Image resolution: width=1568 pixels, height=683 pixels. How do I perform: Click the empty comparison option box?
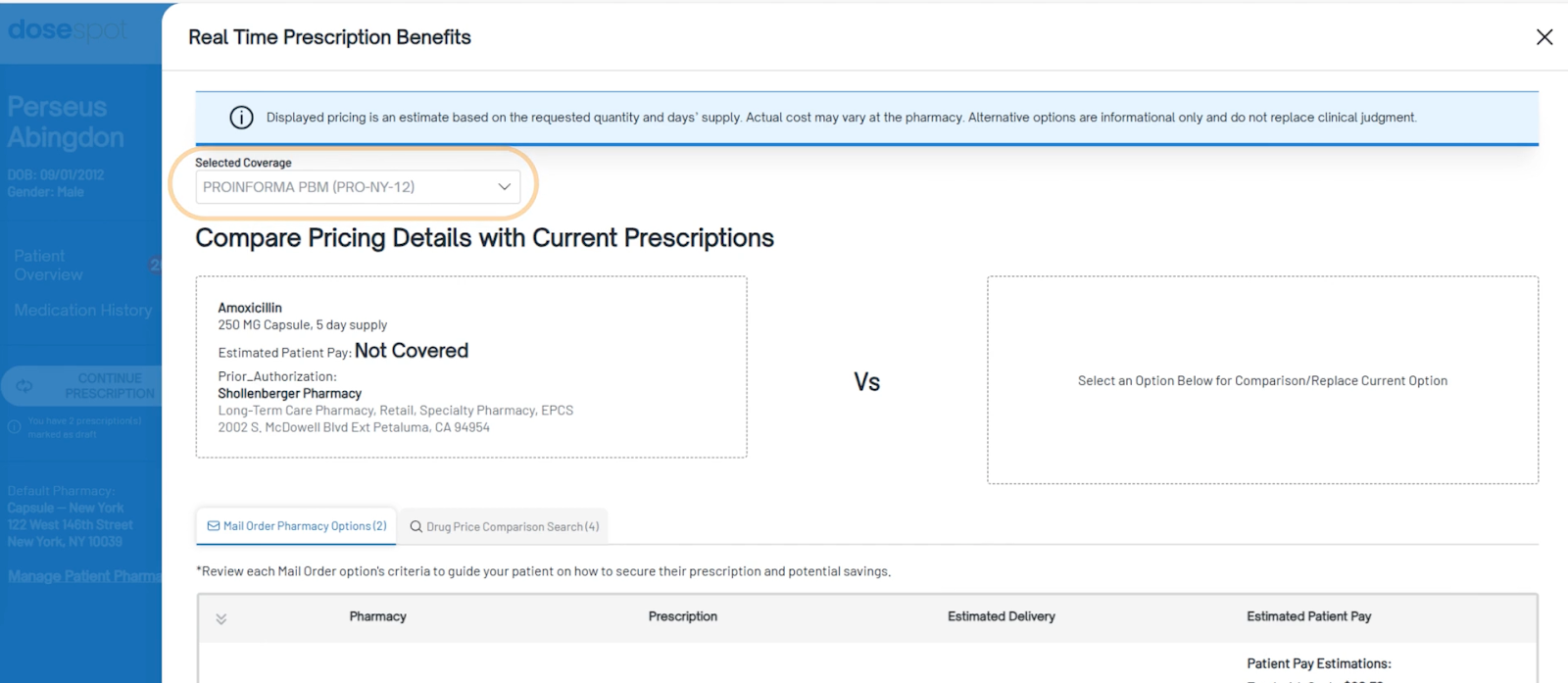pyautogui.click(x=1262, y=380)
